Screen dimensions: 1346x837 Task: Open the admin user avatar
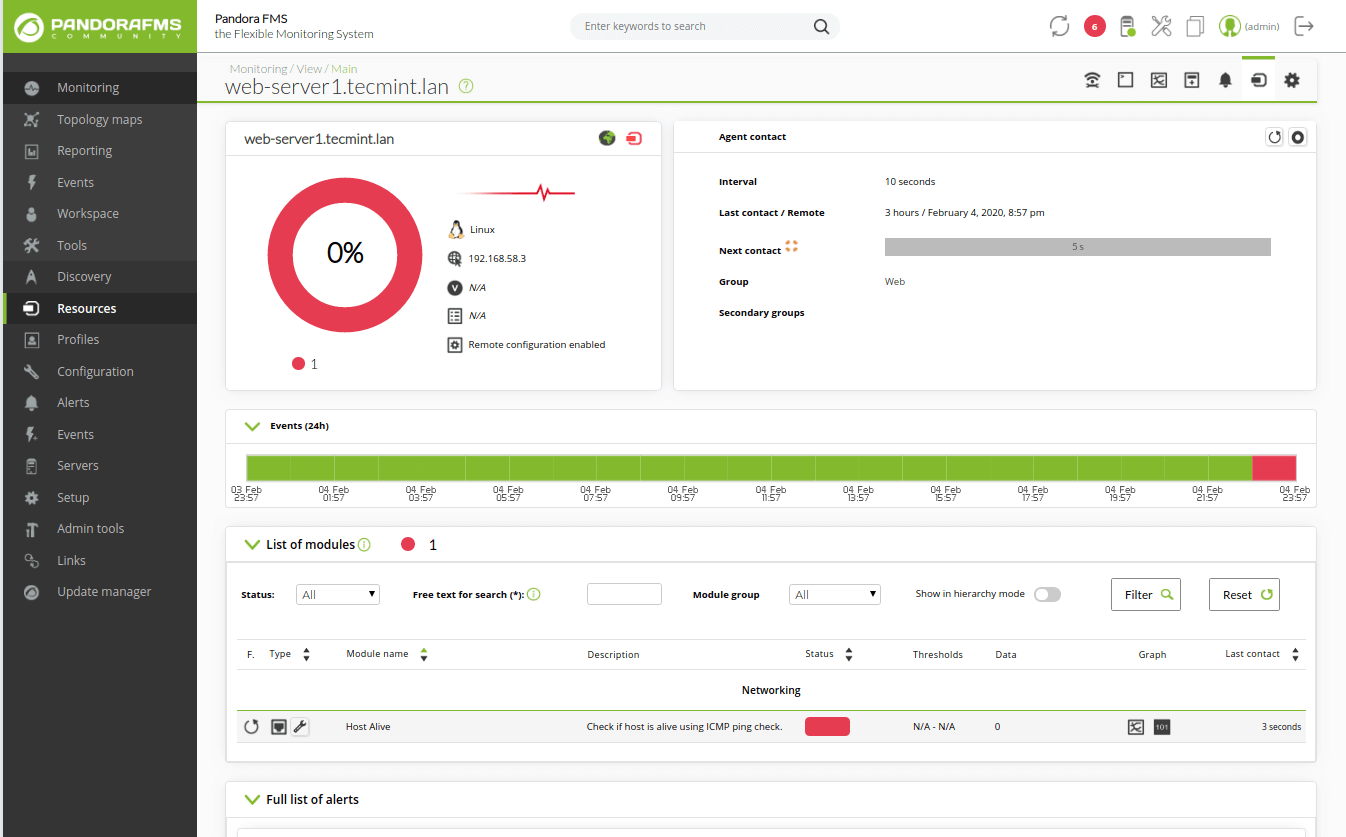[x=1230, y=27]
